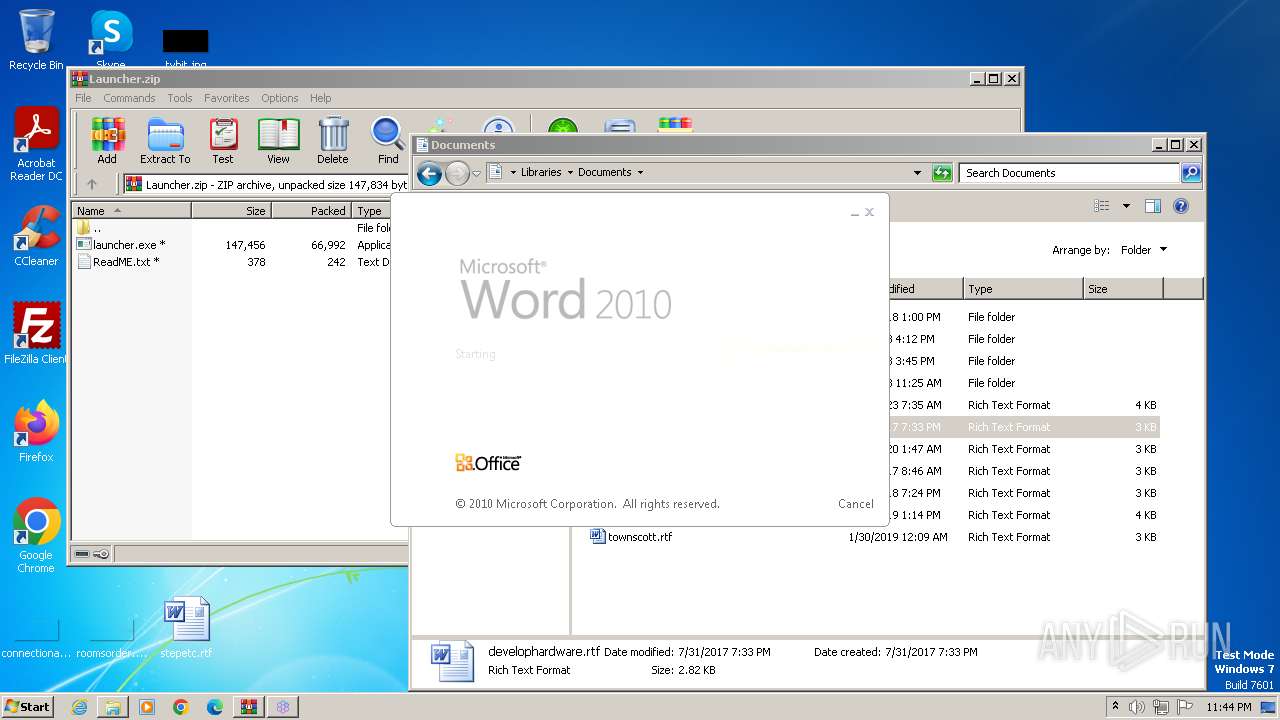1280x720 pixels.
Task: Open the Arrange by Folder dropdown
Action: click(1143, 250)
